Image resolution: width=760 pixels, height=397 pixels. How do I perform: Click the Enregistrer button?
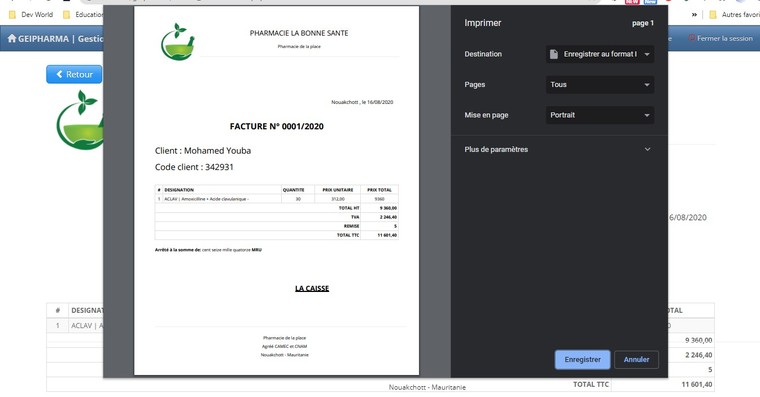click(582, 360)
